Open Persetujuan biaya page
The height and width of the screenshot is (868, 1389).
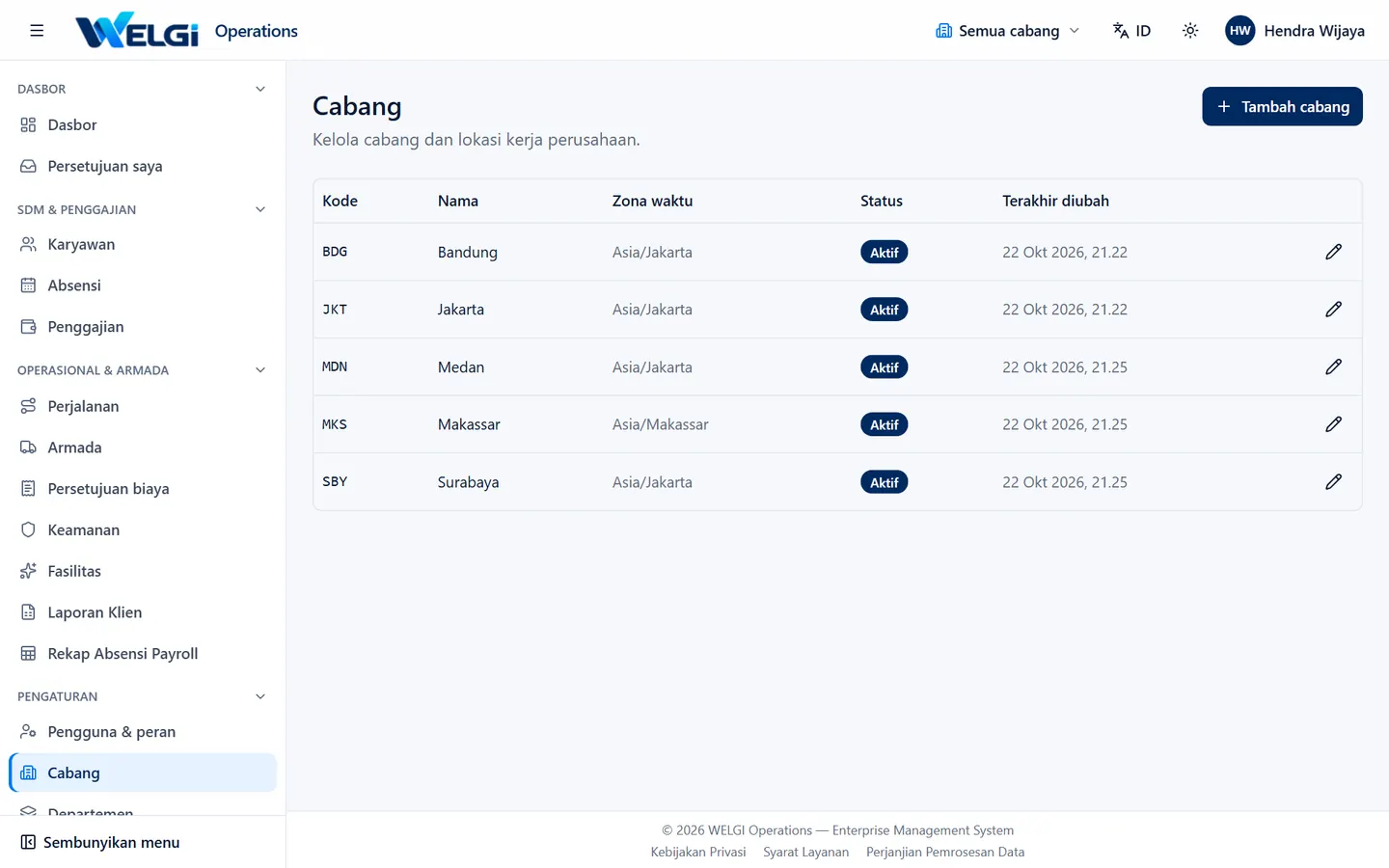click(143, 489)
